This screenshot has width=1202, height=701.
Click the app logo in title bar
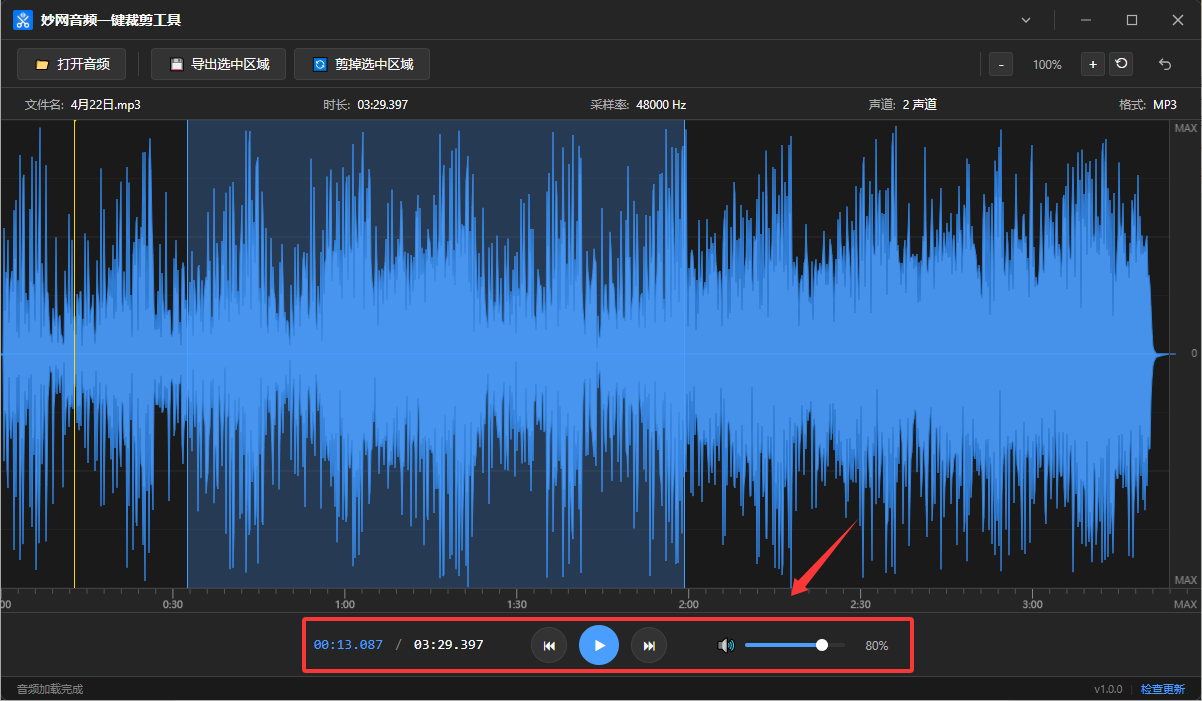click(x=22, y=20)
